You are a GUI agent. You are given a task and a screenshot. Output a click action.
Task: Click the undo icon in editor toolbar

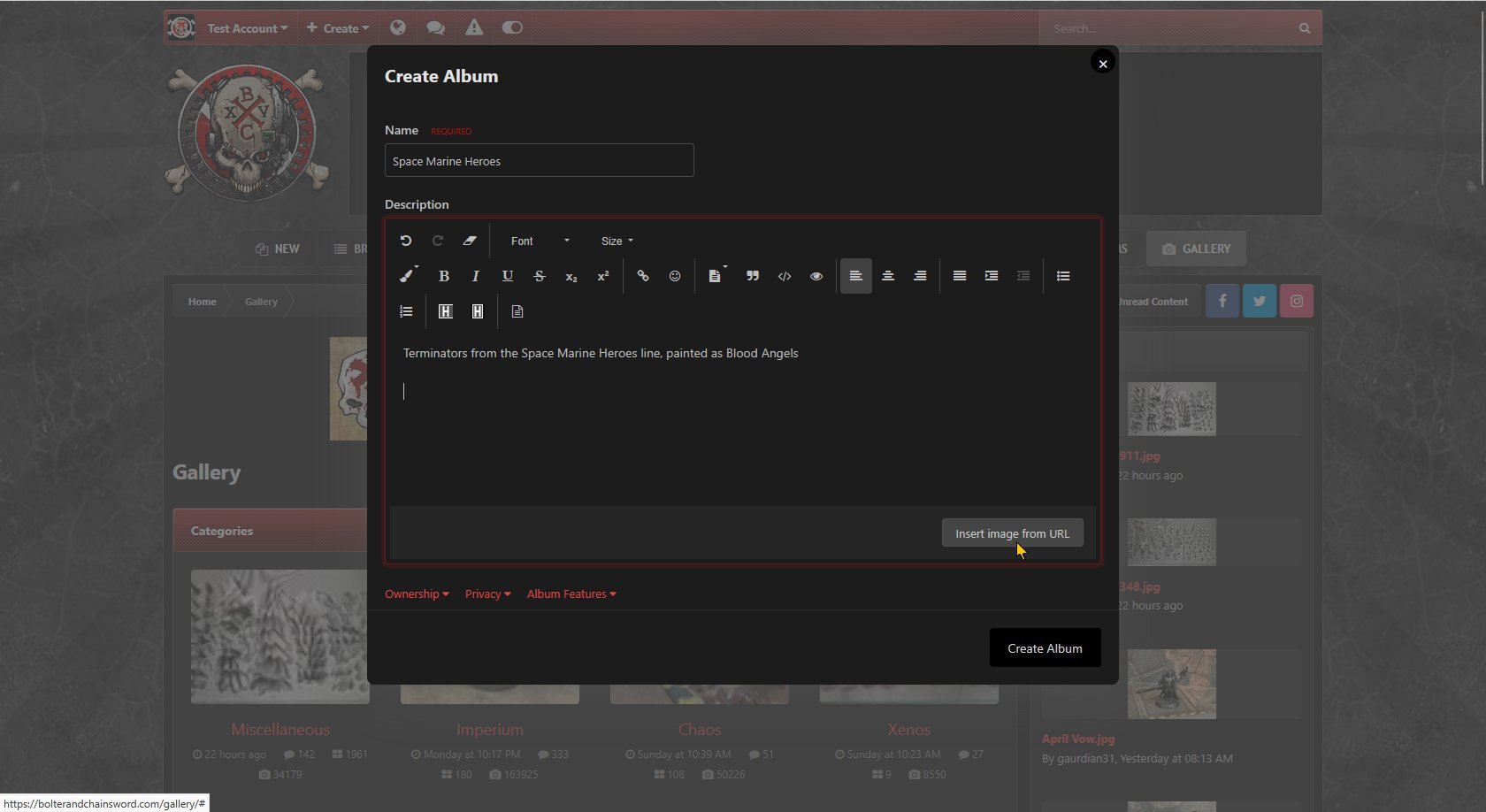(406, 241)
